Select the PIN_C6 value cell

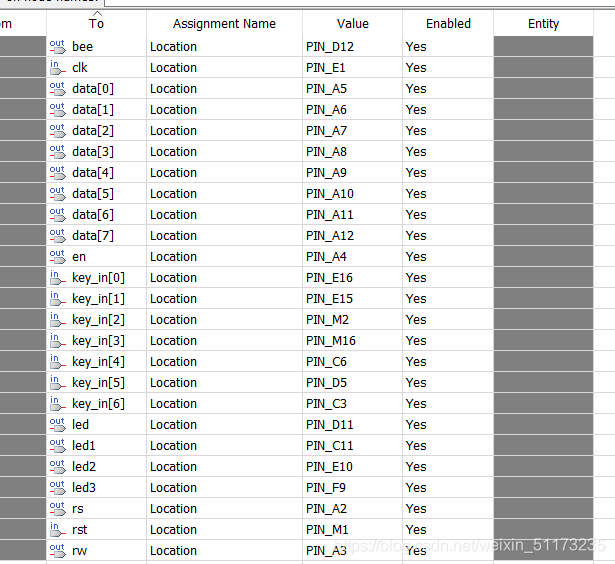point(353,362)
